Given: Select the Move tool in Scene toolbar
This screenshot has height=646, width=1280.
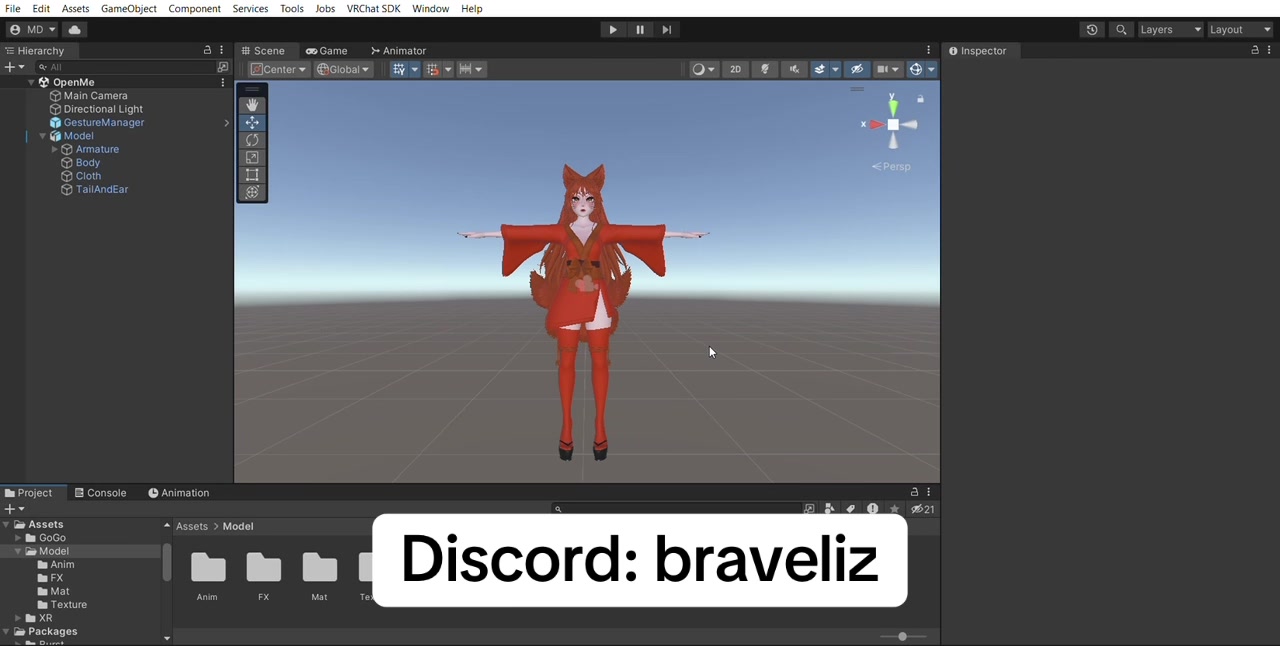Looking at the screenshot, I should [252, 122].
